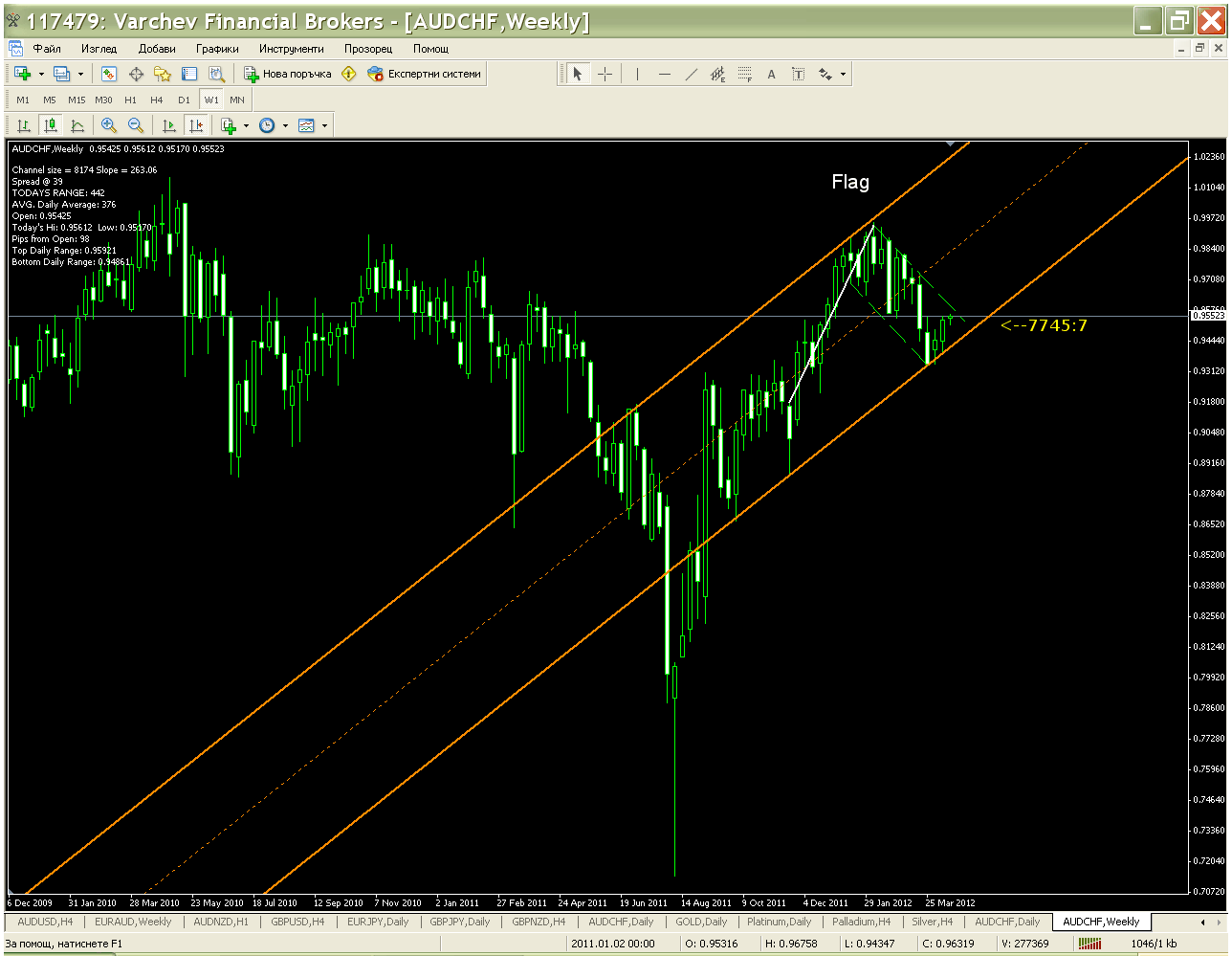Click the Profiles icon
This screenshot has height=956, width=1232.
(62, 74)
